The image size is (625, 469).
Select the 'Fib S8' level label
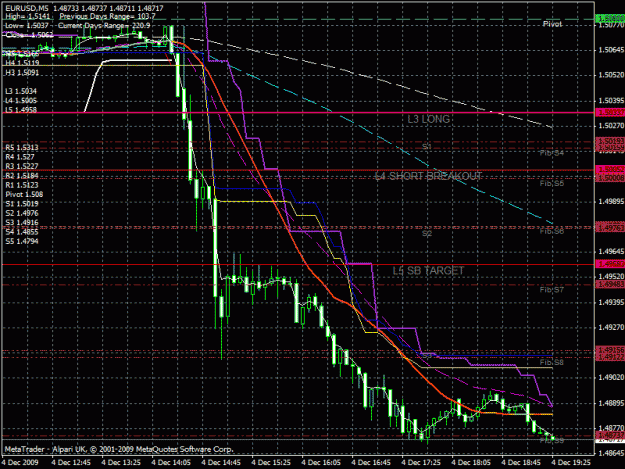pos(552,363)
